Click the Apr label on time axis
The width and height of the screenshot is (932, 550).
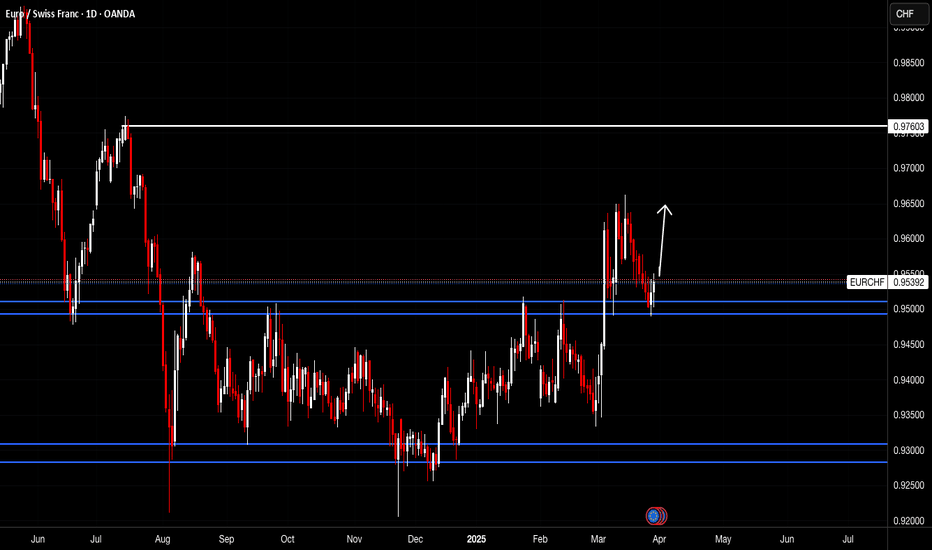tap(659, 539)
